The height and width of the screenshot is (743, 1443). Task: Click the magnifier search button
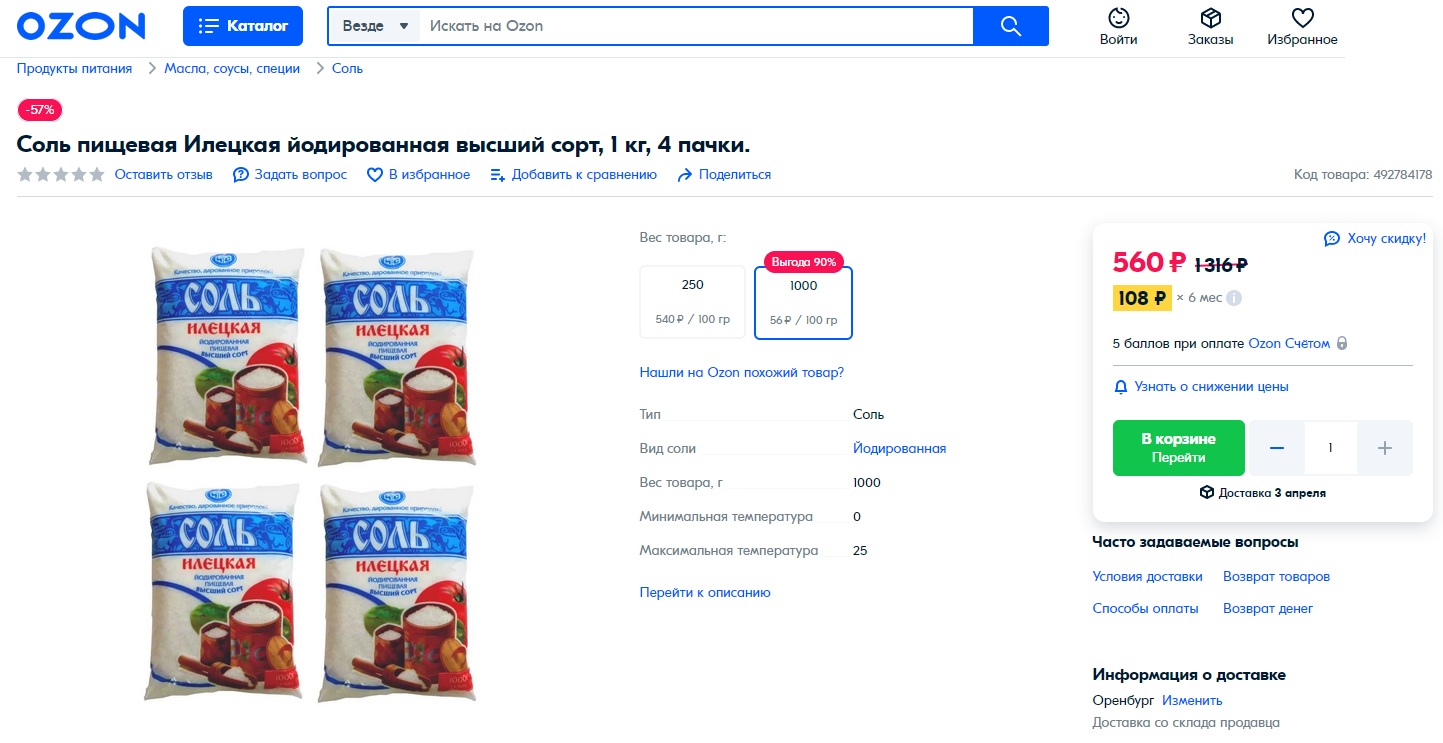tap(1010, 26)
